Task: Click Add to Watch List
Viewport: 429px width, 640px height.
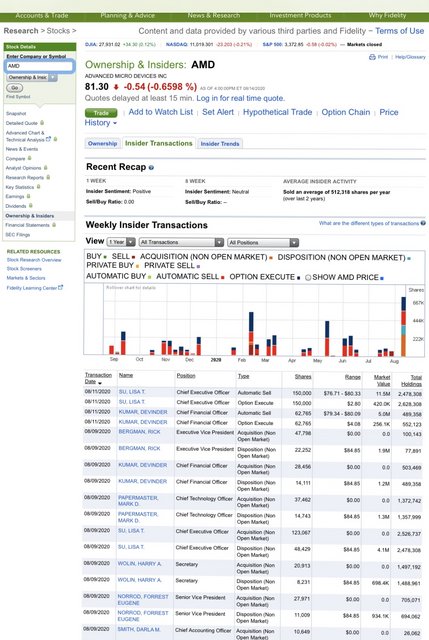Action: pyautogui.click(x=160, y=112)
